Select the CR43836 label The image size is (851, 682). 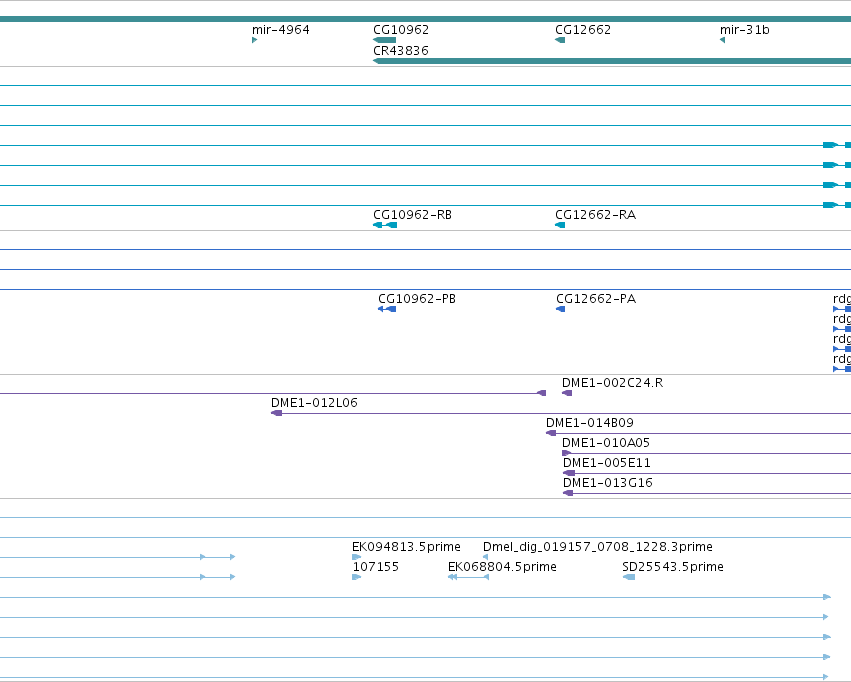(401, 51)
